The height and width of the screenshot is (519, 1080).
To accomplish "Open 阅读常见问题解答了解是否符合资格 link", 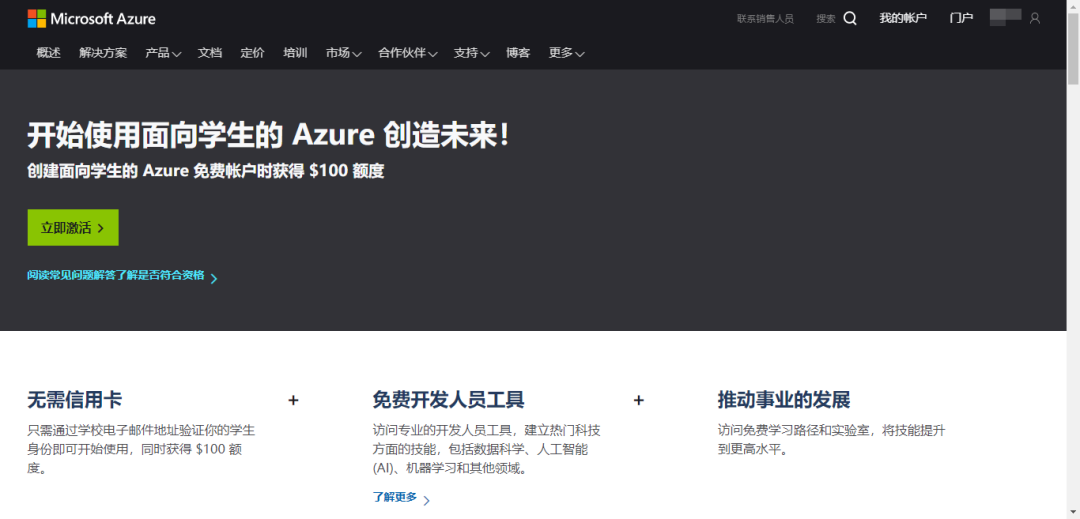I will [116, 275].
